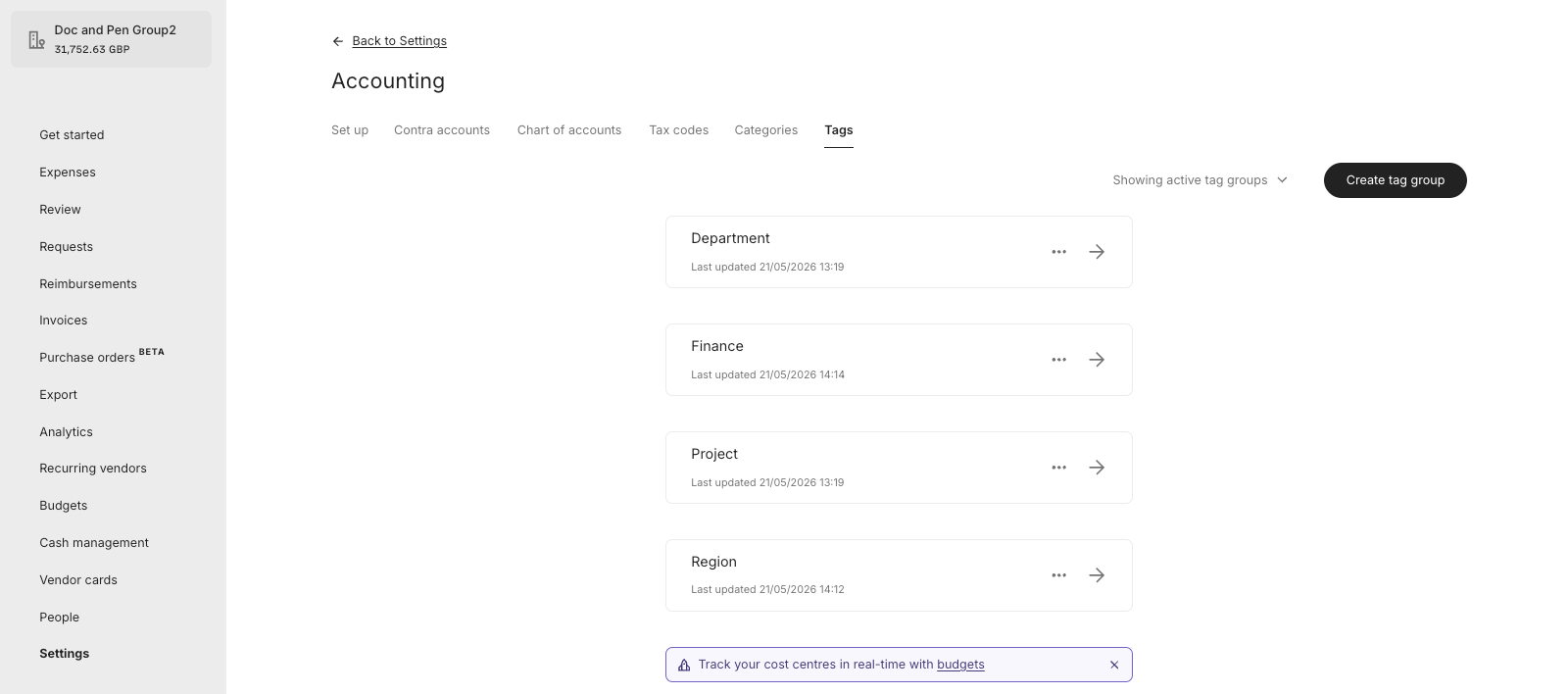Go to Invoices in the sidebar

pos(64,321)
